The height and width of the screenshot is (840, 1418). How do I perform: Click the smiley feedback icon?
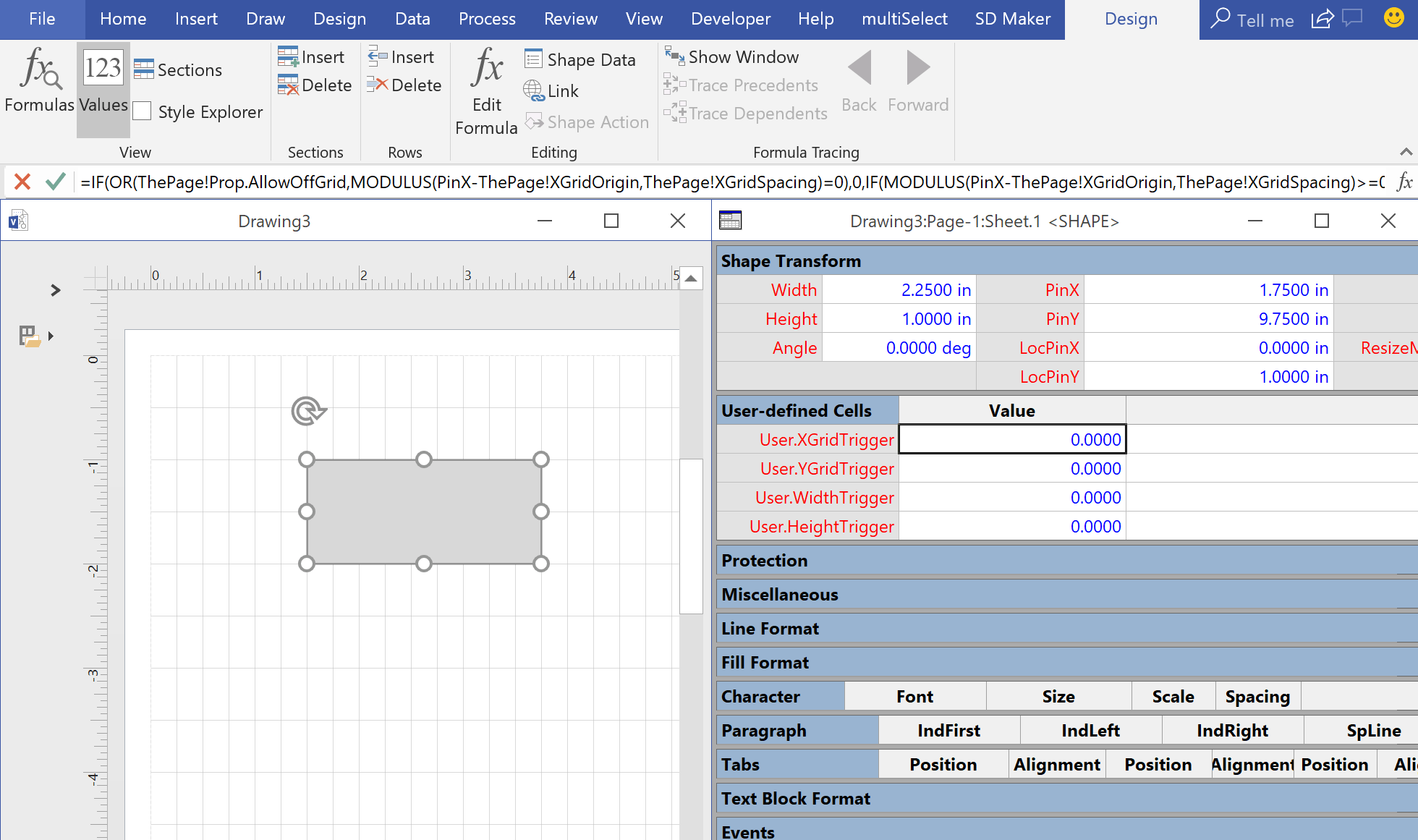[1393, 17]
